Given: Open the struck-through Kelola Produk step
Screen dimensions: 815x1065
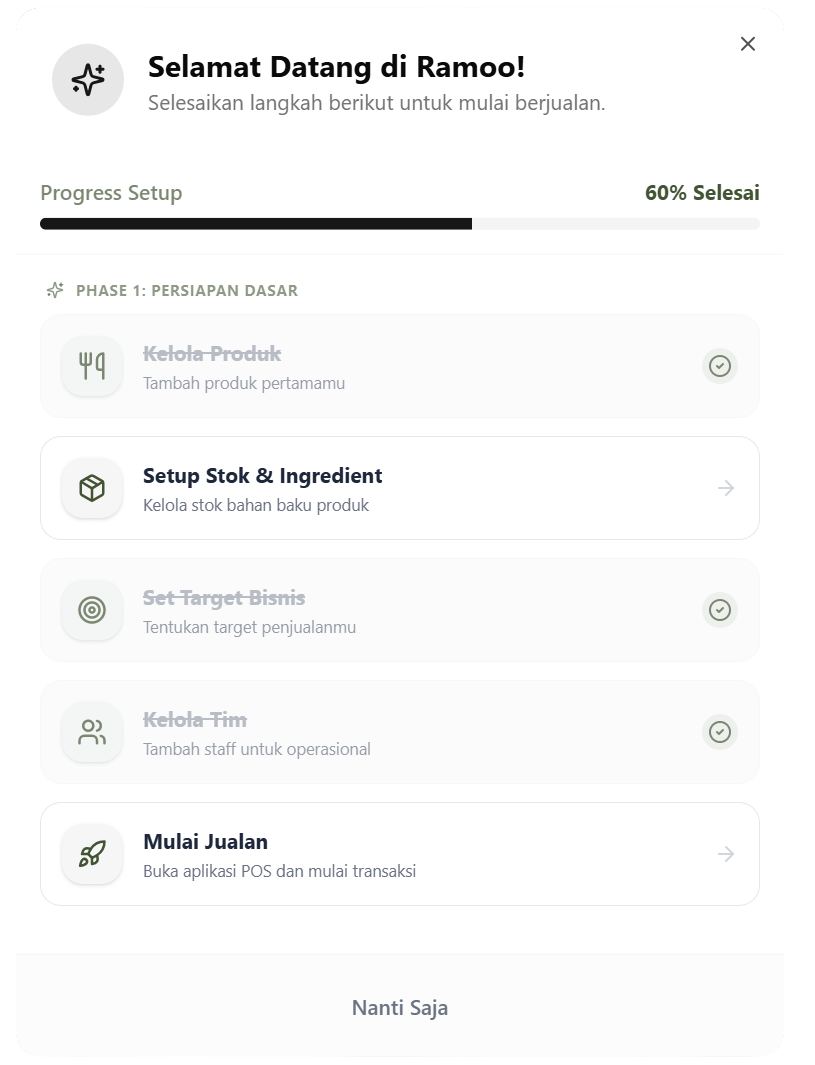Looking at the screenshot, I should (212, 354).
